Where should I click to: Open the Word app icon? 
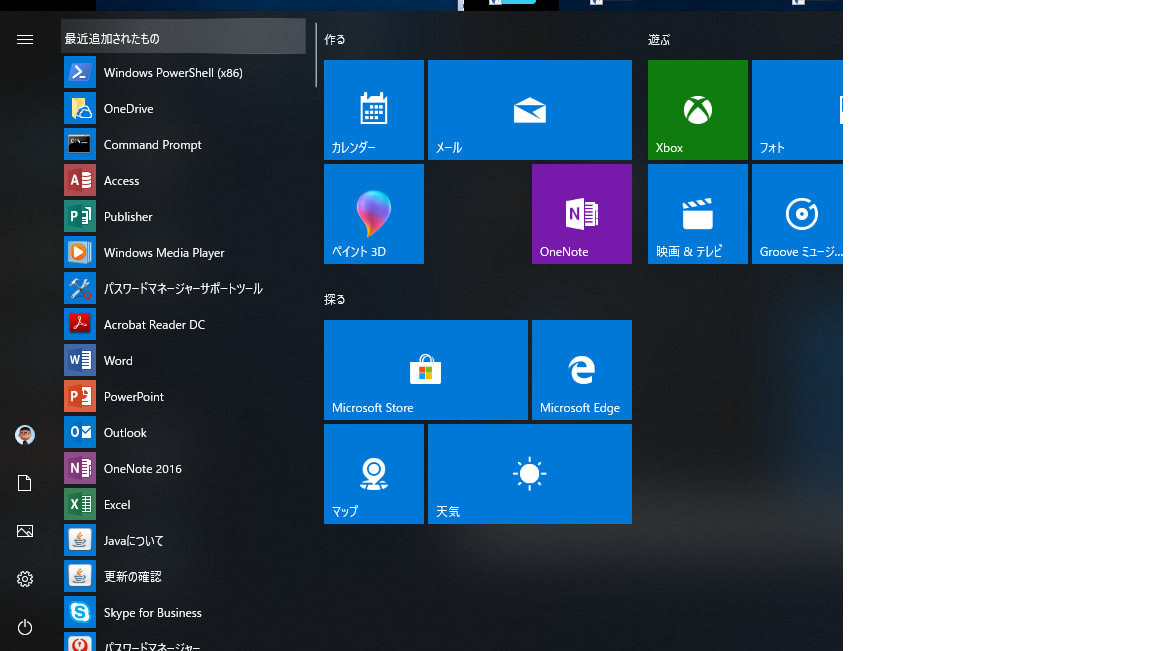79,361
